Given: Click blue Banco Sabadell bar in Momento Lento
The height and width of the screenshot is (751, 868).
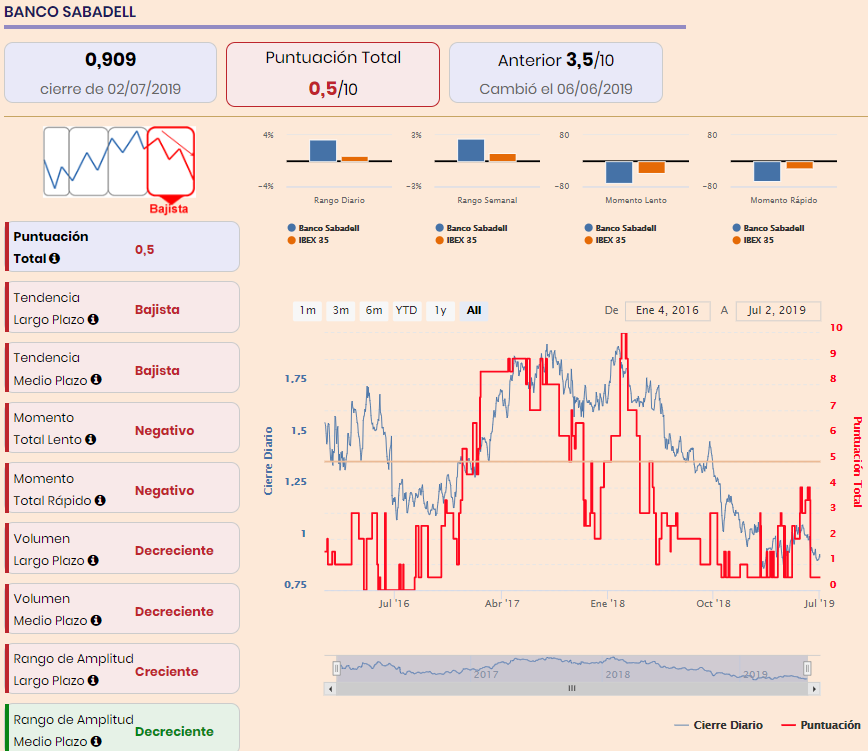Looking at the screenshot, I should pyautogui.click(x=619, y=172).
